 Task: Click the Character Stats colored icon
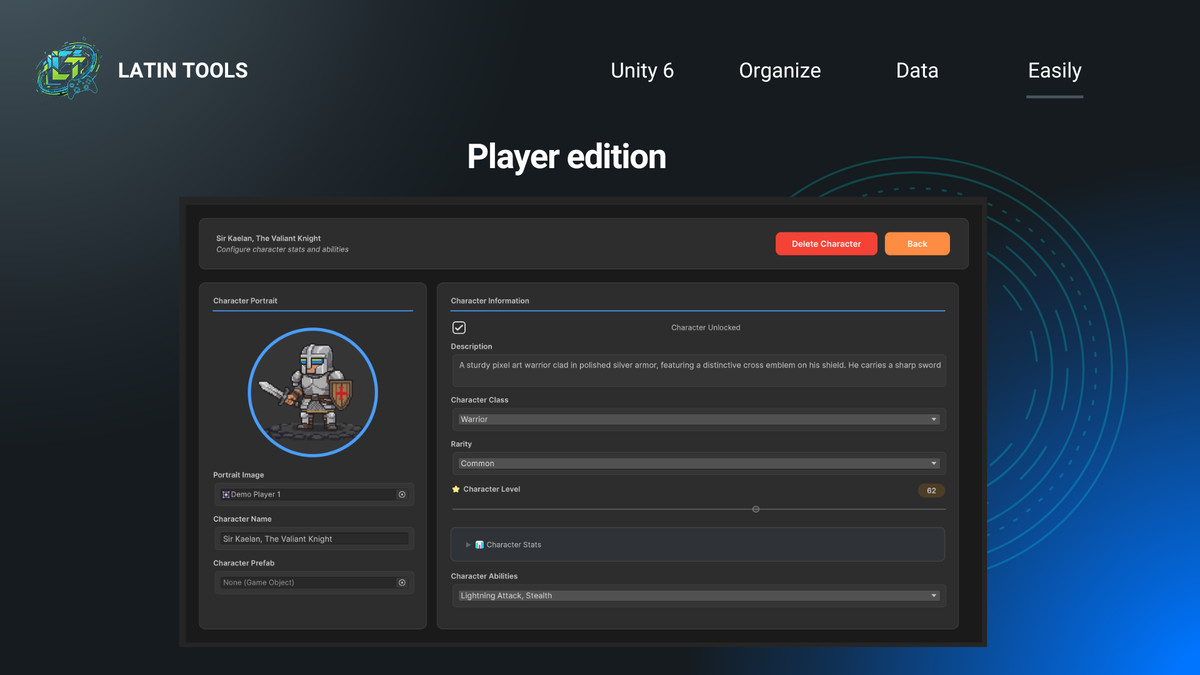coord(480,544)
